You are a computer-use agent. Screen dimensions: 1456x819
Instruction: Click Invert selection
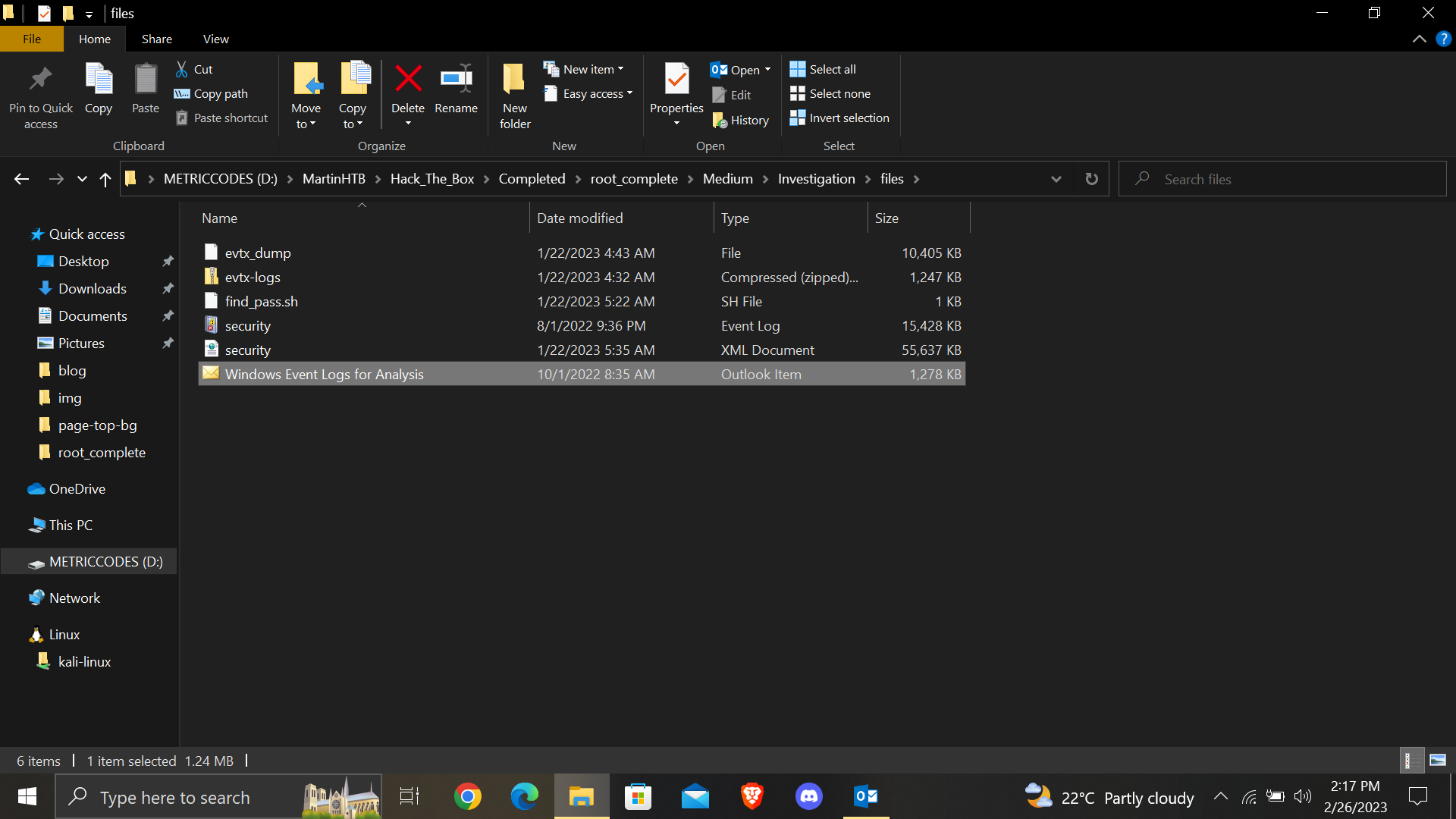click(x=839, y=118)
